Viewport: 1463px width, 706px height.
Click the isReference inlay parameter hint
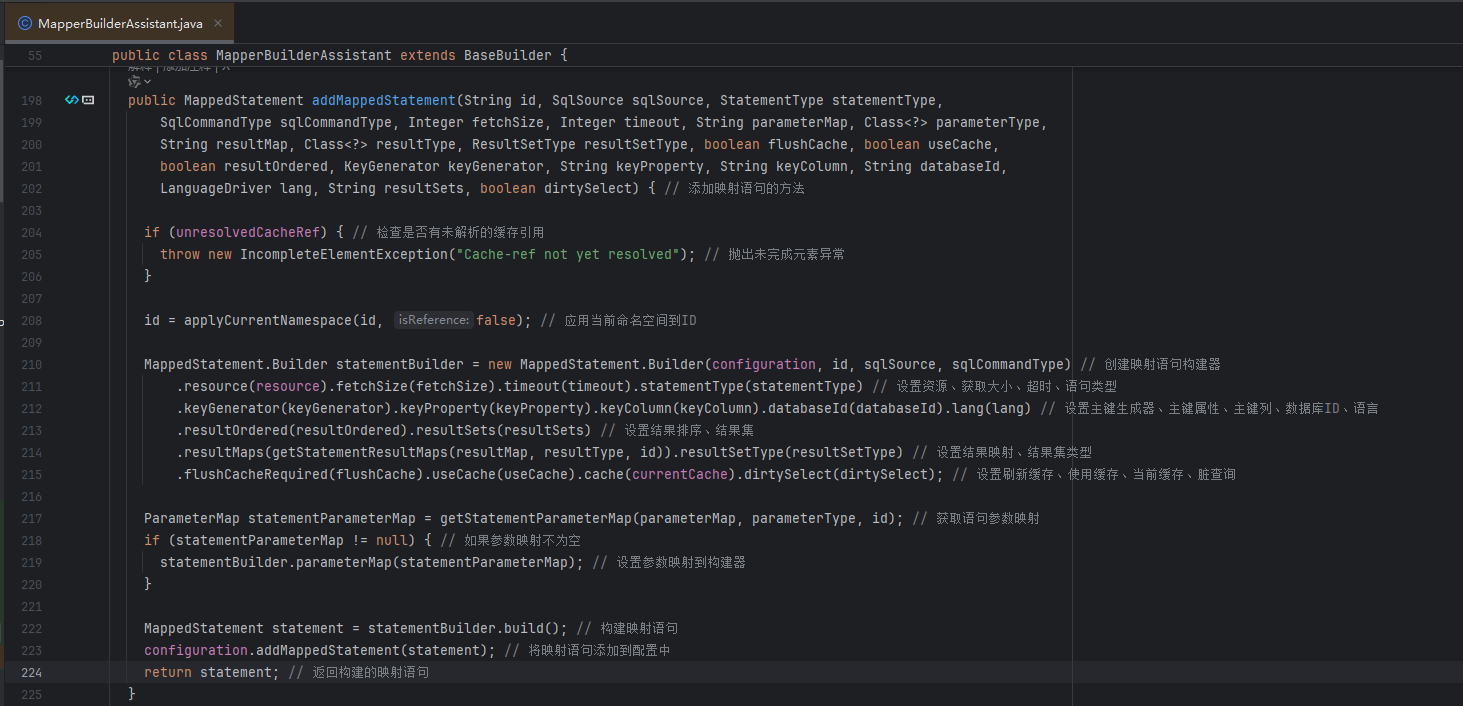coord(432,320)
